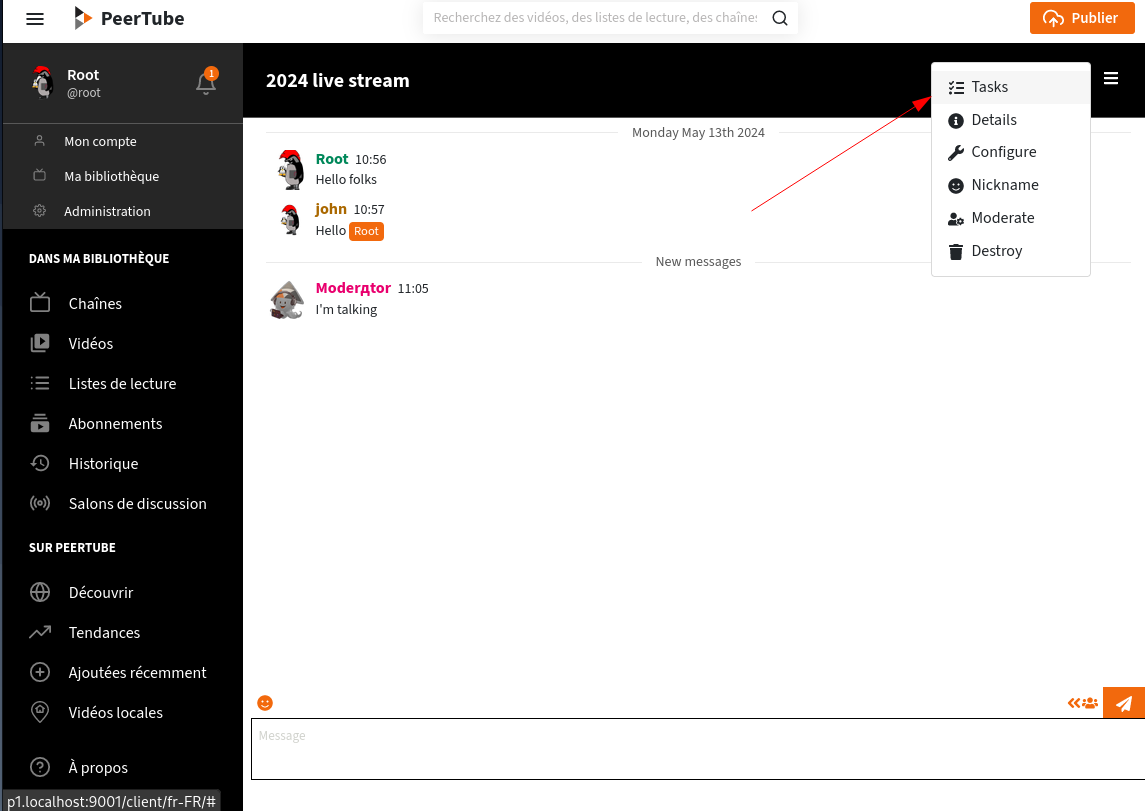Open the notifications bell
The height and width of the screenshot is (811, 1145).
206,83
